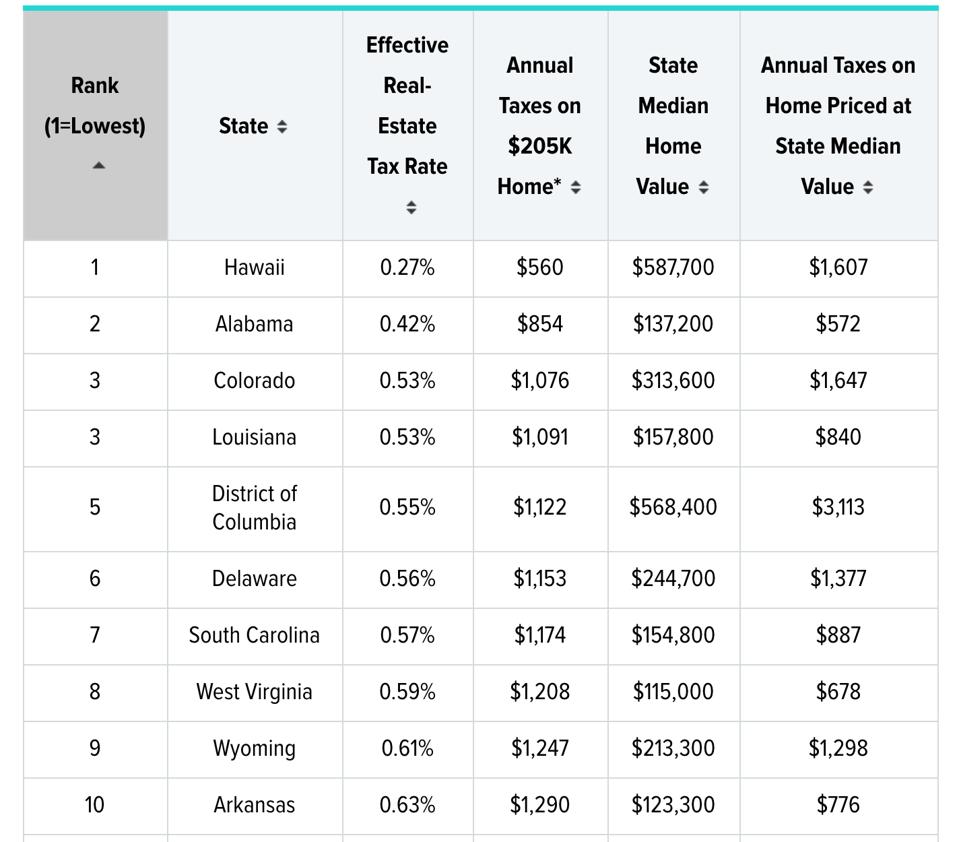This screenshot has height=842, width=959.
Task: Select the Rank (1=Lowest) column header
Action: [x=95, y=106]
